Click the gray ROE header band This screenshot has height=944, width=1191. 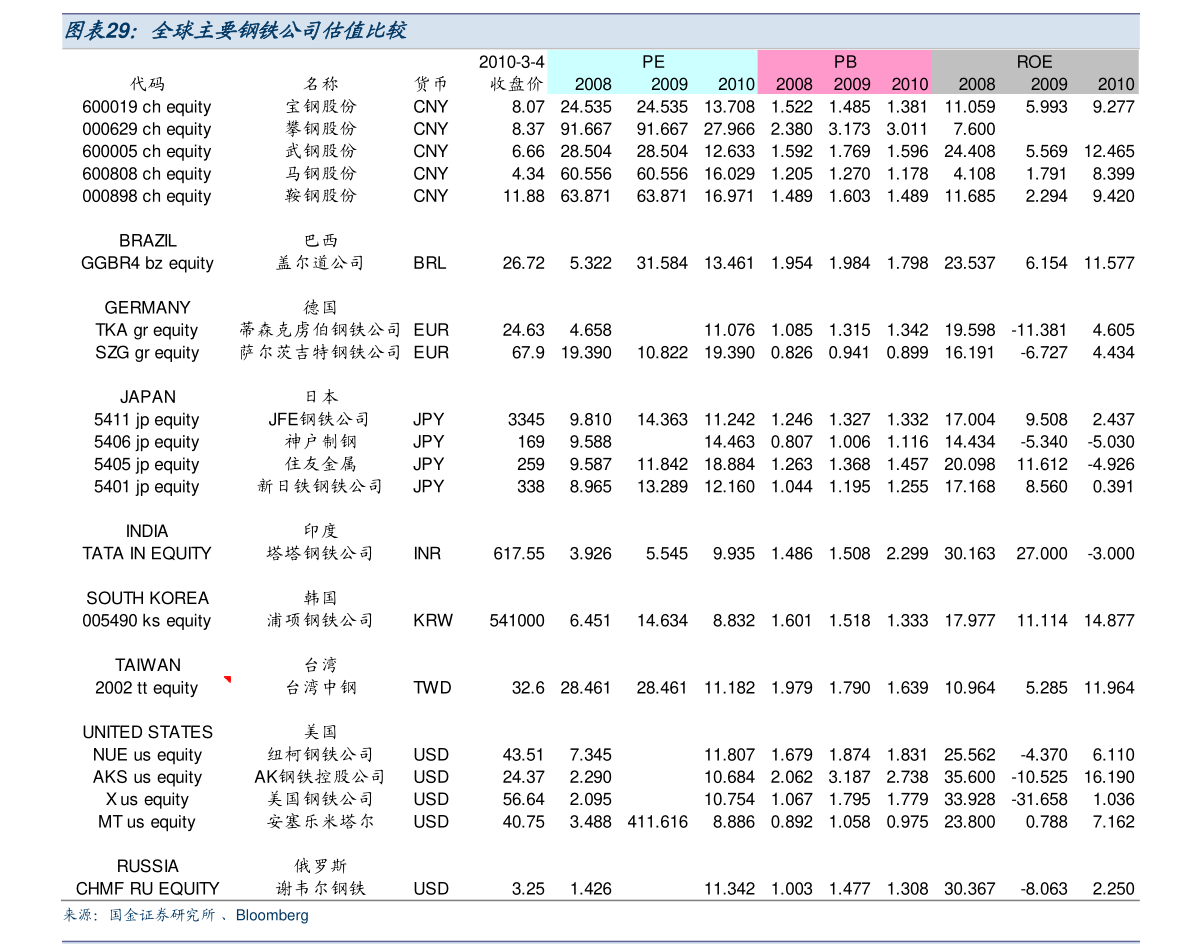point(1034,62)
